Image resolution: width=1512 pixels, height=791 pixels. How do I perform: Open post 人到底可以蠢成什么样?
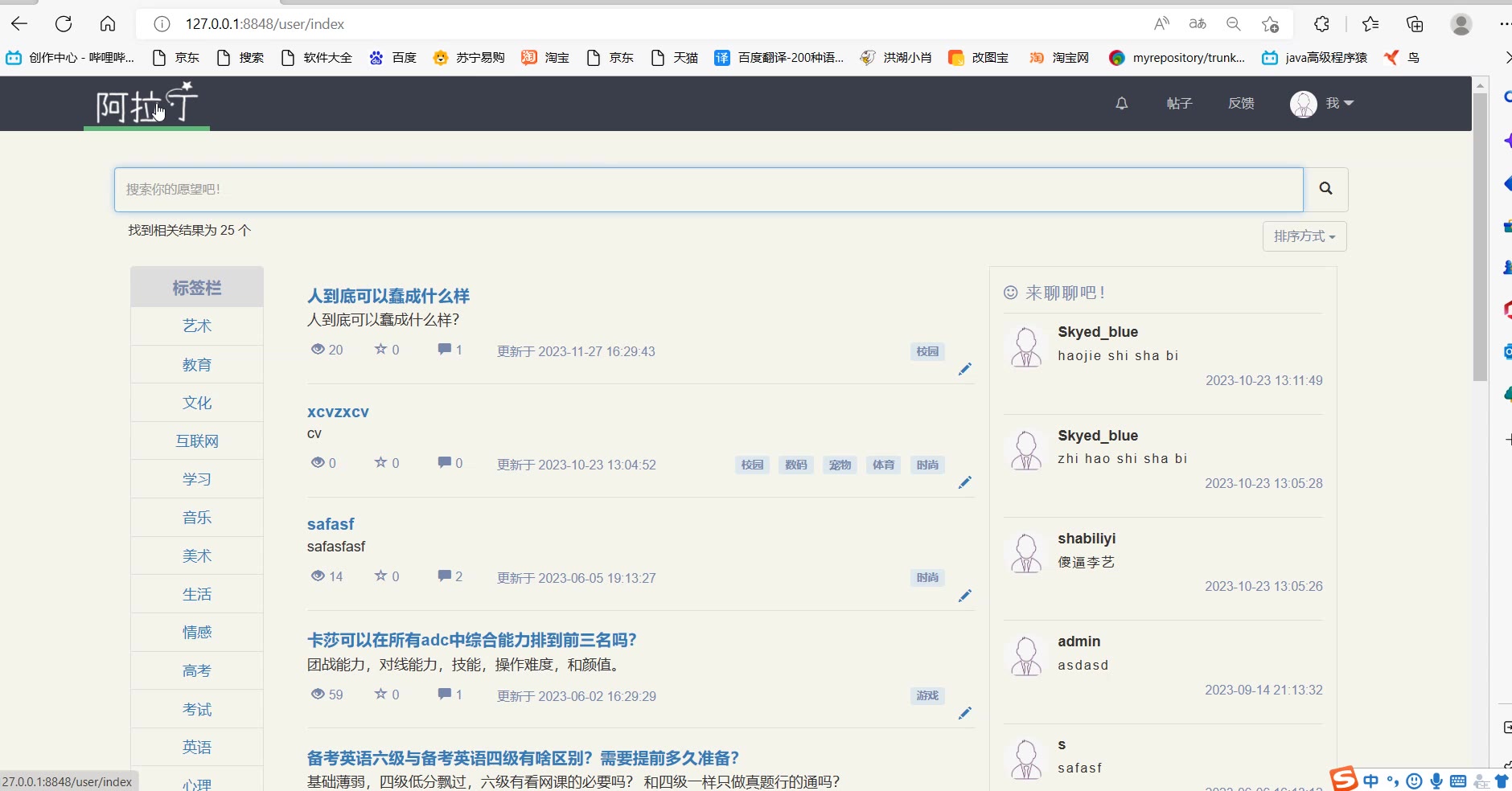(388, 296)
